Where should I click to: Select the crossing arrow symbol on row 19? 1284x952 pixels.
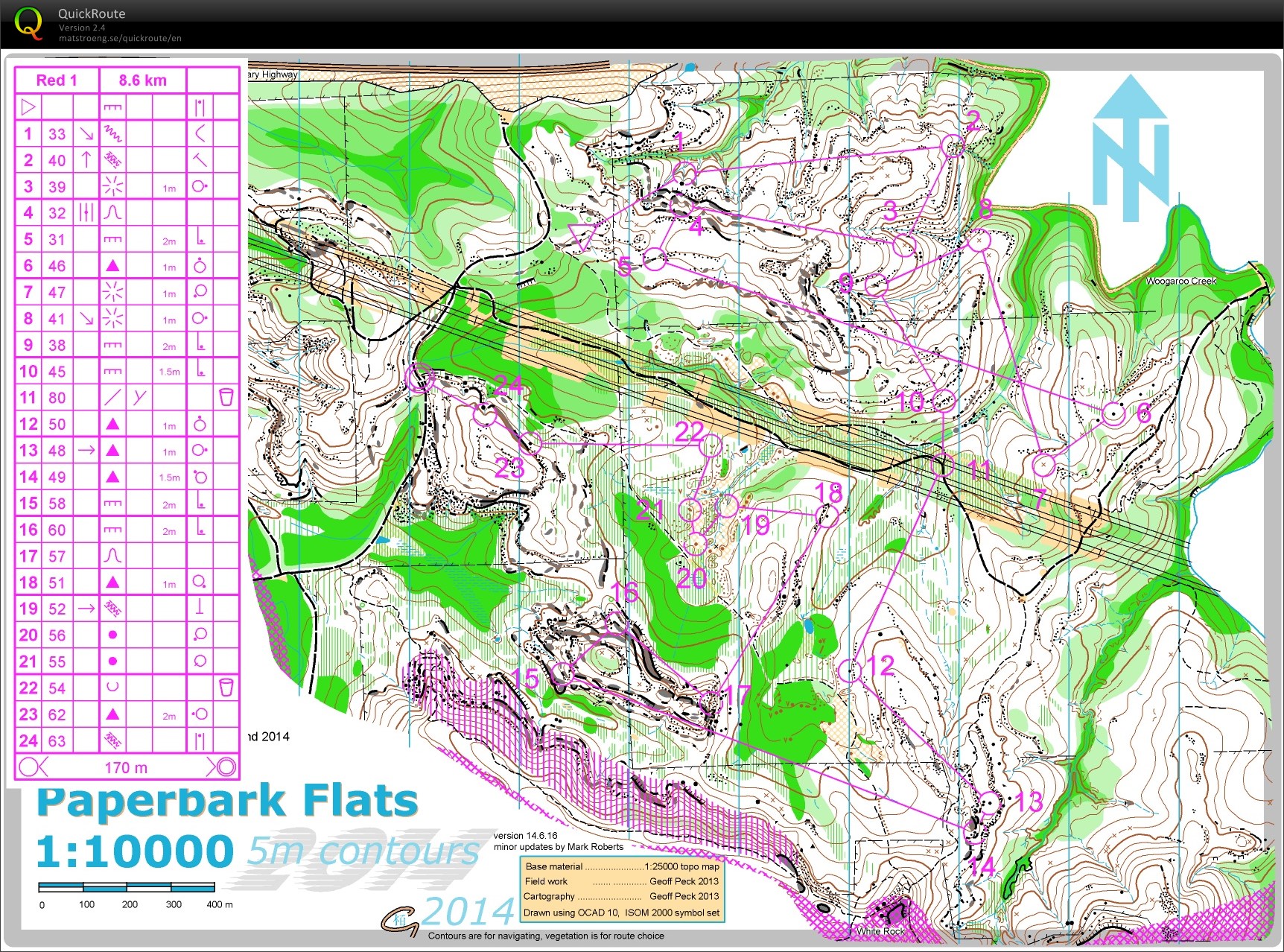(86, 609)
